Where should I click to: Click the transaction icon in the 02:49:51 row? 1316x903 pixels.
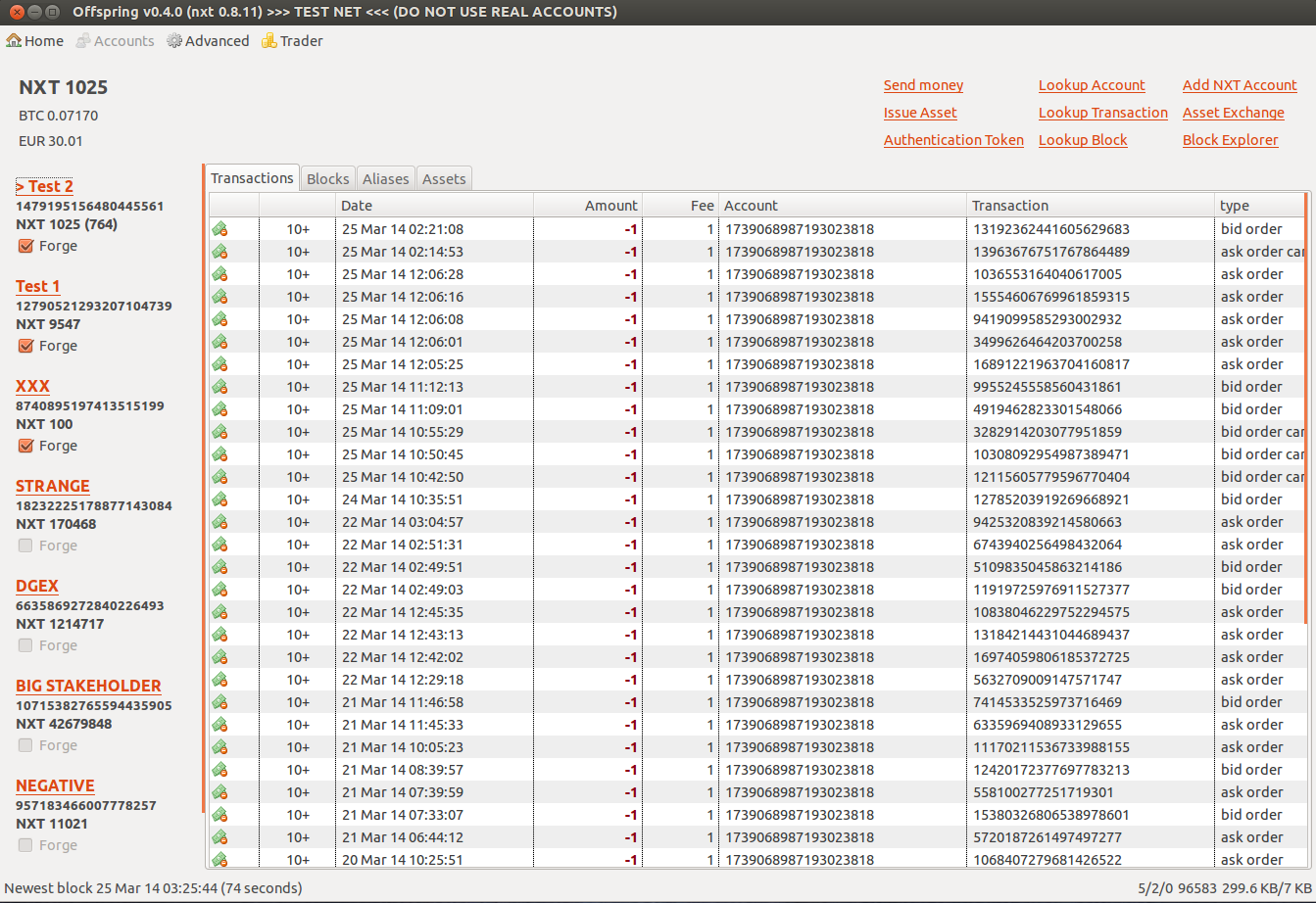[219, 567]
